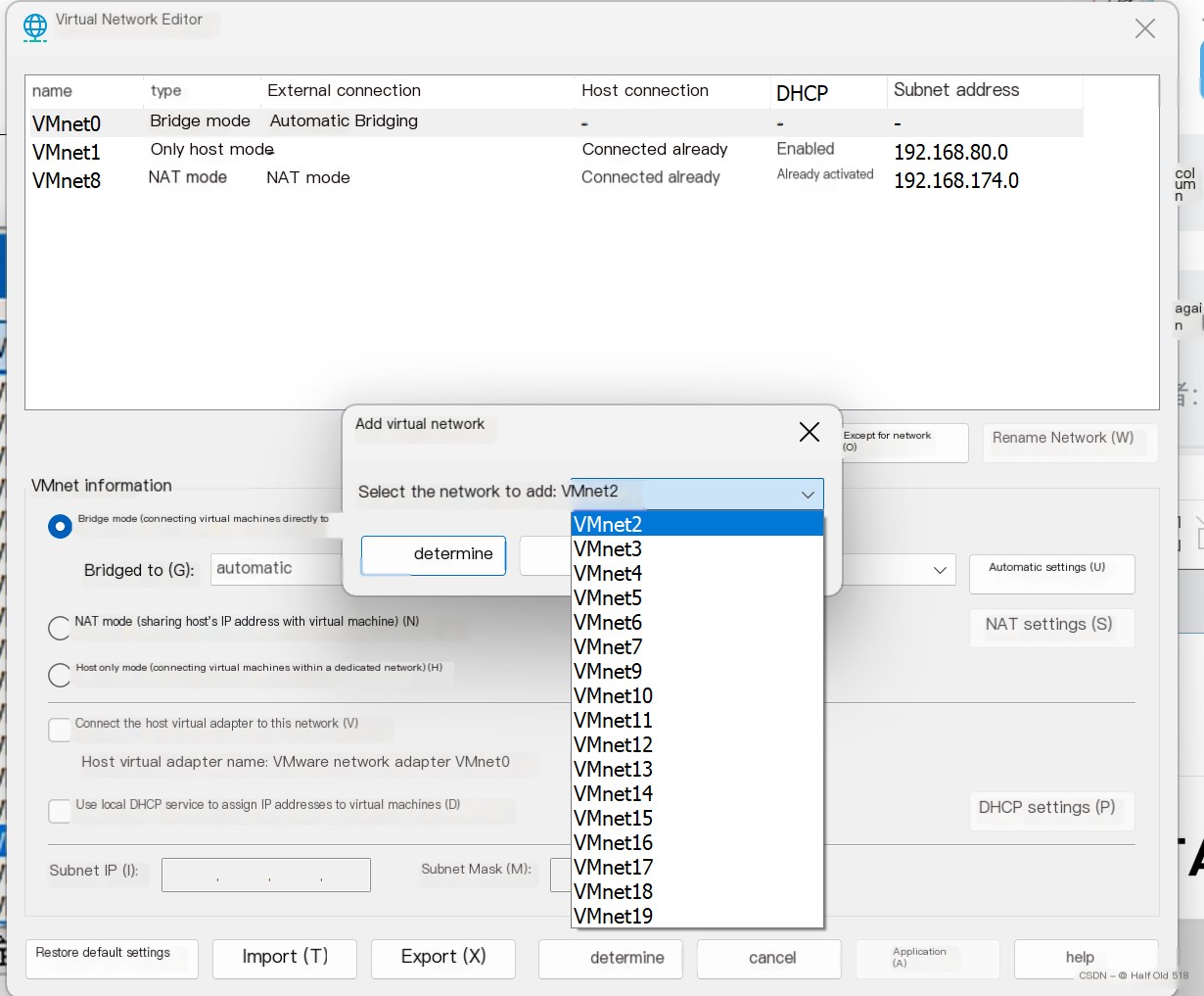Close the Virtual Network Editor window

click(x=1144, y=28)
